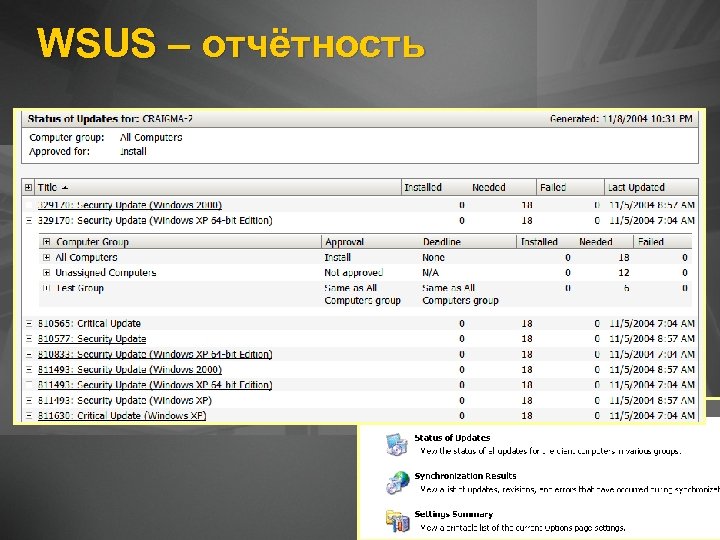Screen dimensions: 720x540
Task: Expand the Unassigned Computers group row
Action: (46, 273)
